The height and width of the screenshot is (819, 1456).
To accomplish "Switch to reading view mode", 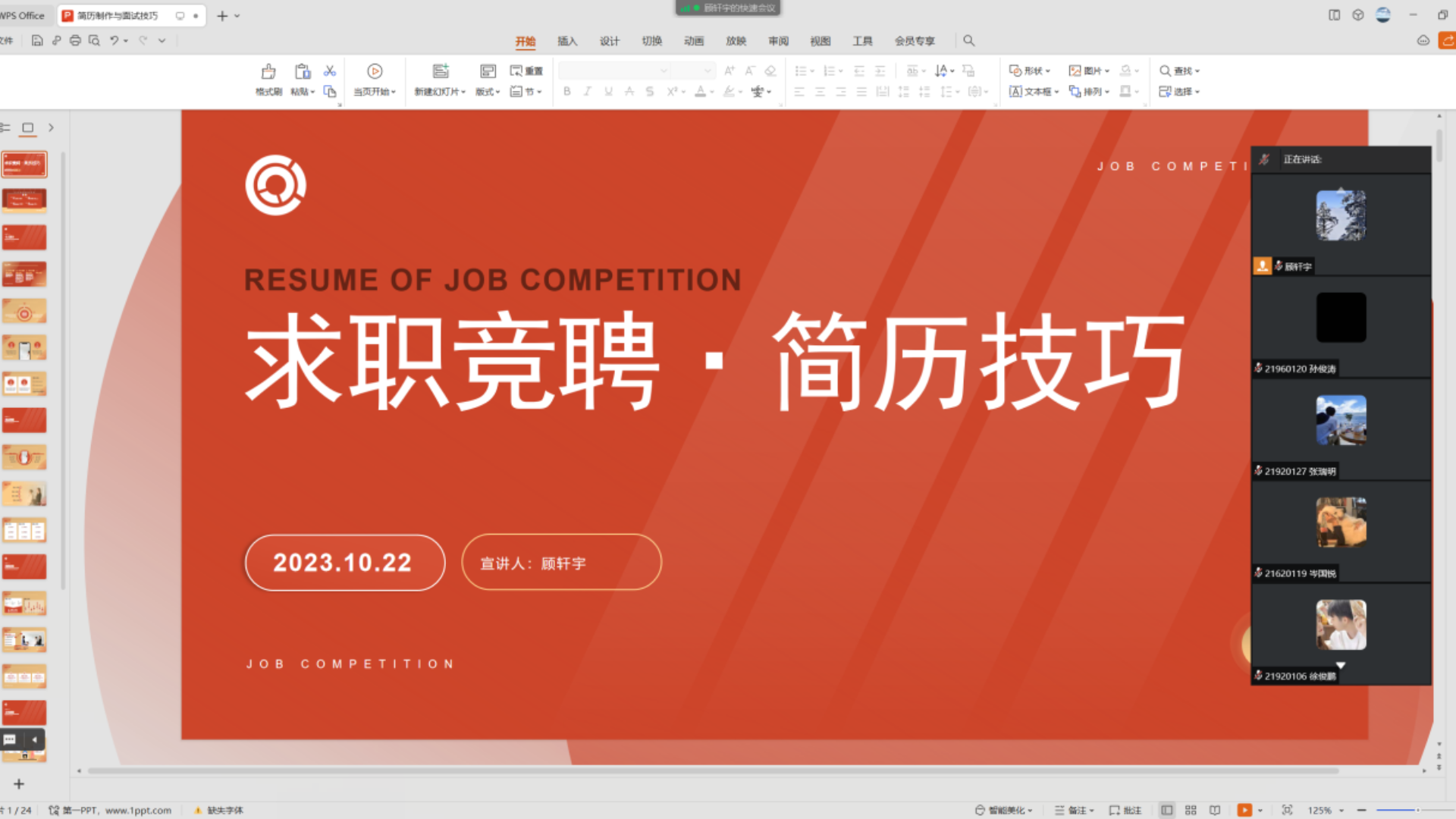I will pyautogui.click(x=1215, y=810).
